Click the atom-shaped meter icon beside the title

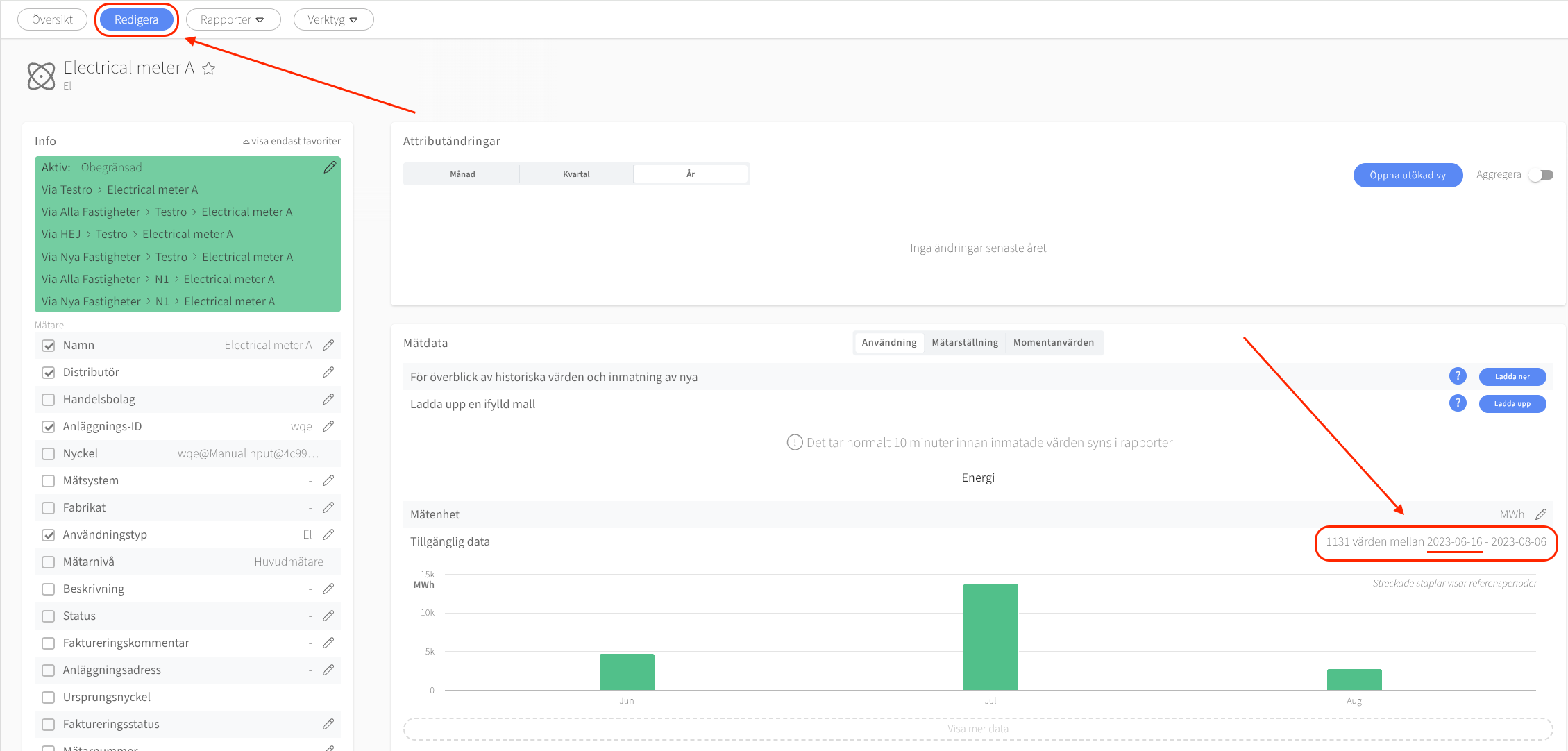(41, 76)
